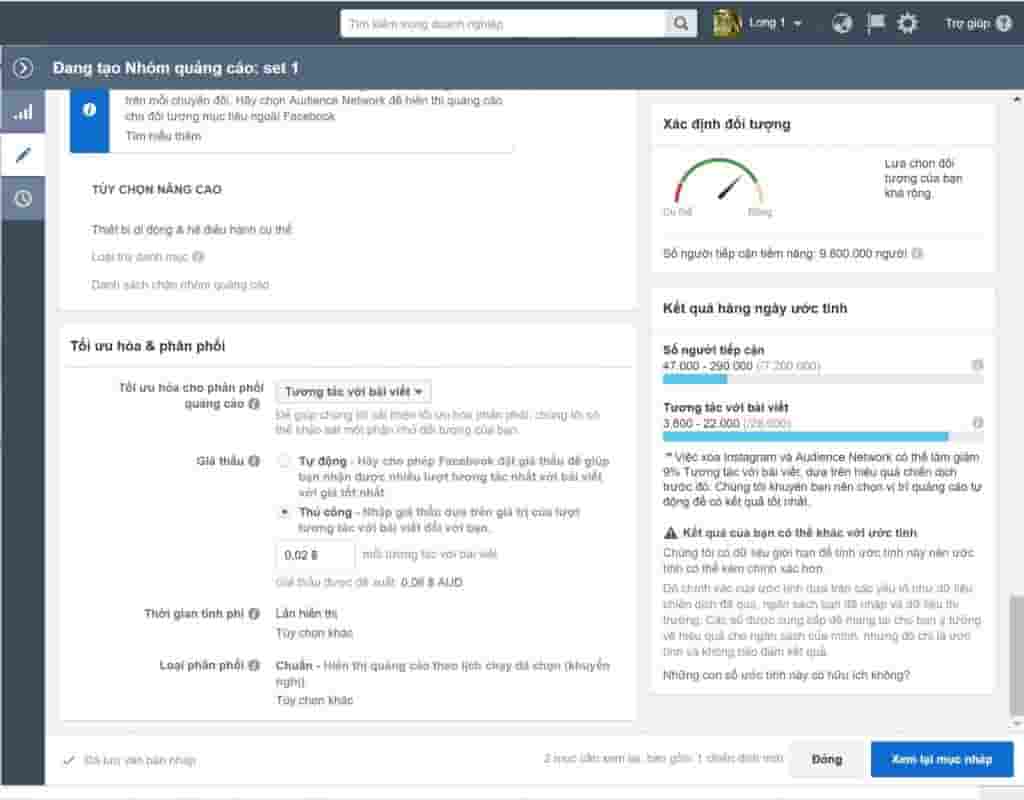Click info icon on Số người tiếp cận row
The image size is (1024, 800).
click(x=978, y=365)
